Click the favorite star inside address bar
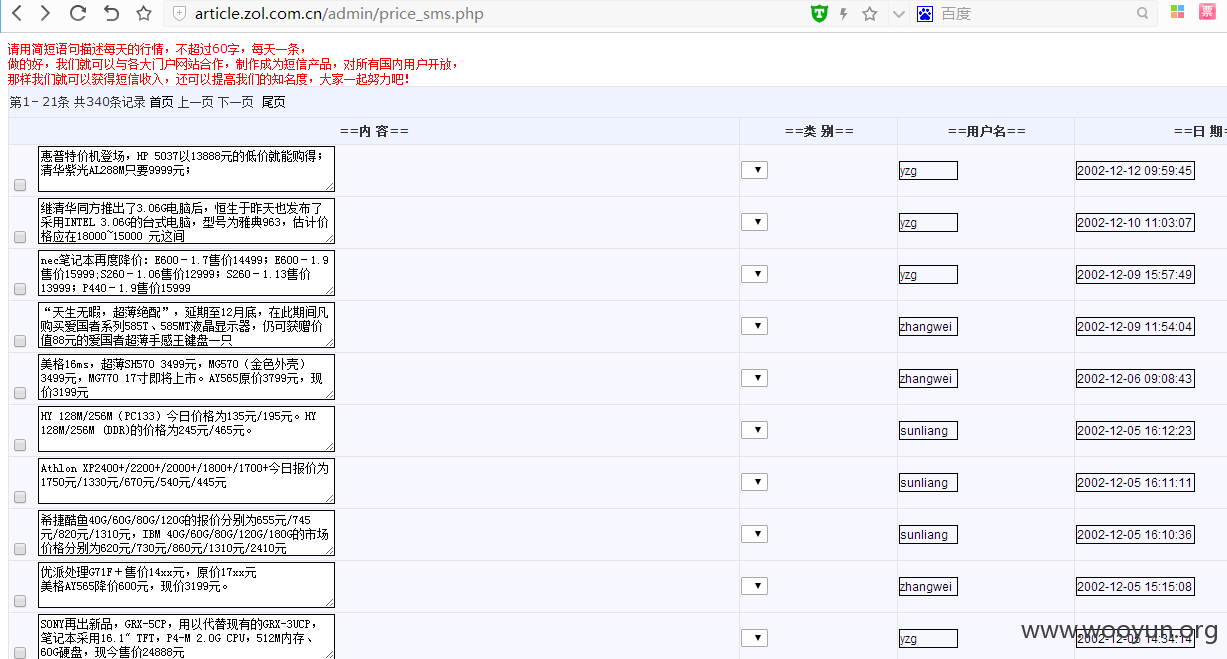Screen dimensions: 1227x659 click(x=869, y=13)
